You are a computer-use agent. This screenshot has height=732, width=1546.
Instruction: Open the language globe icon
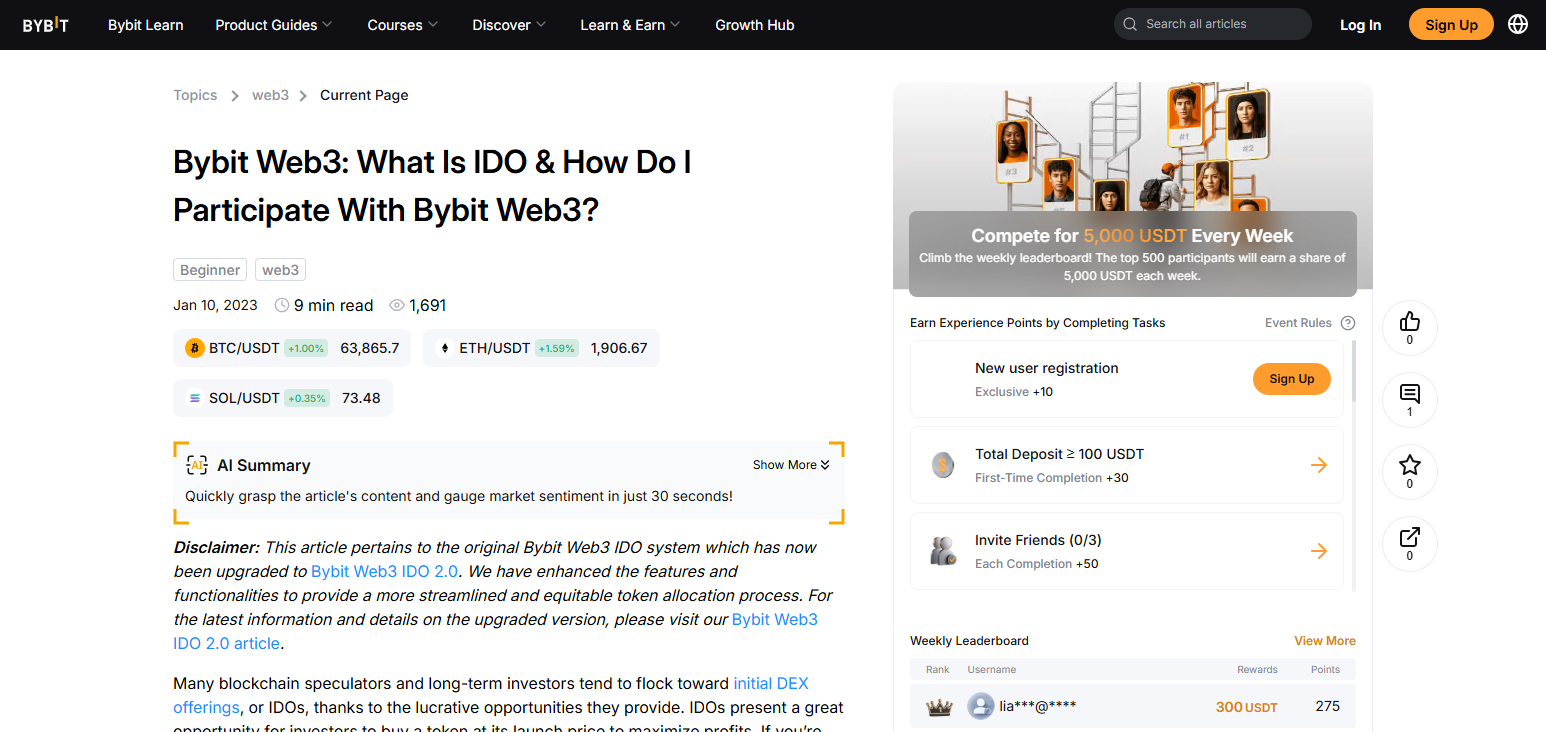pyautogui.click(x=1518, y=24)
